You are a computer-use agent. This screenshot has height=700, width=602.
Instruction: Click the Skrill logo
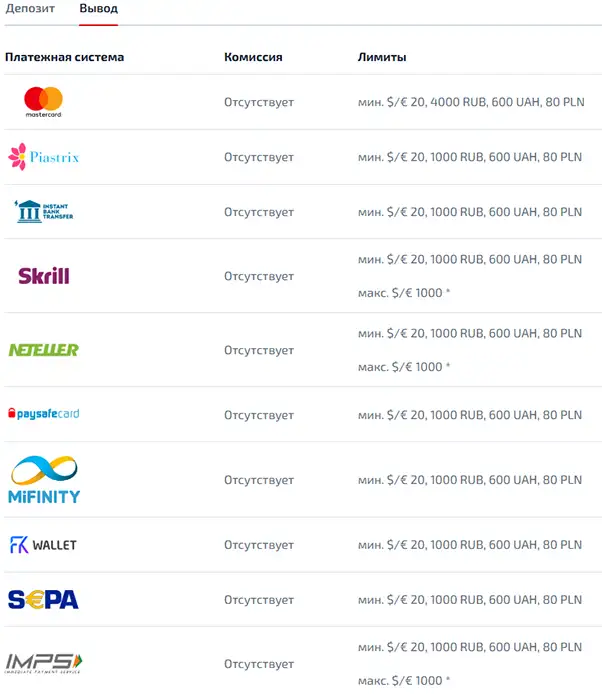point(44,276)
